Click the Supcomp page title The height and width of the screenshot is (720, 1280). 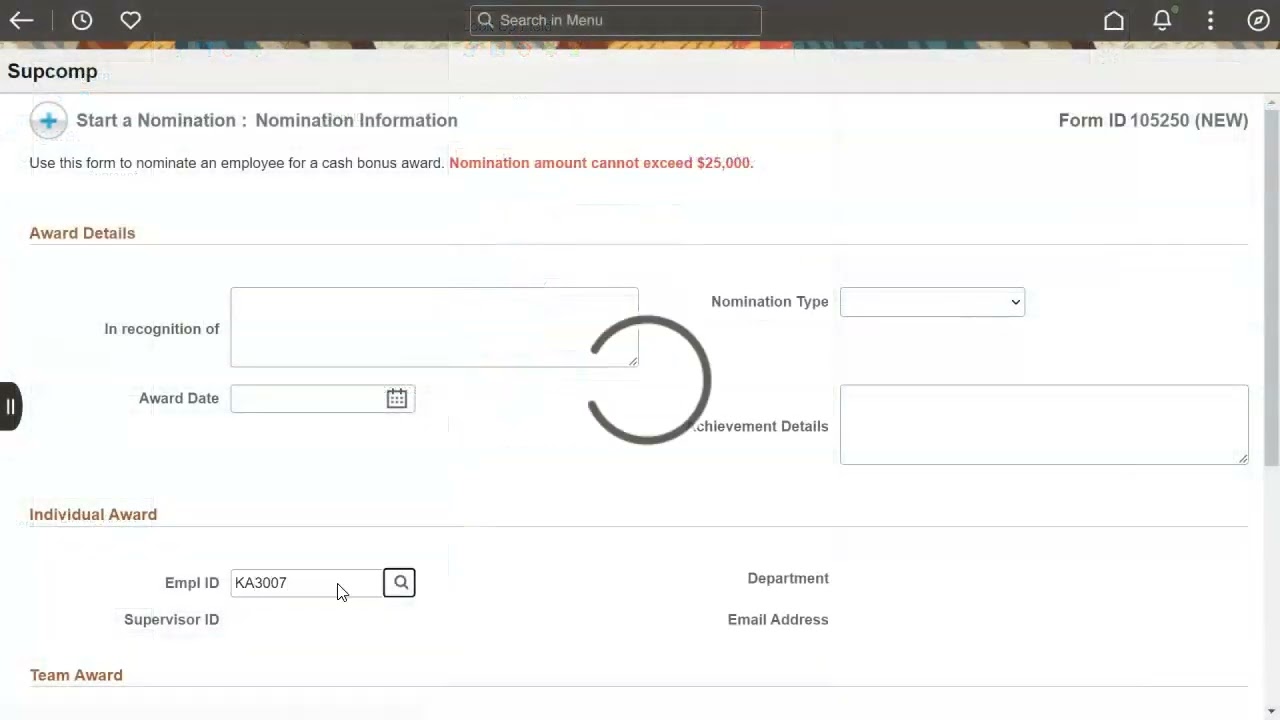(x=52, y=71)
